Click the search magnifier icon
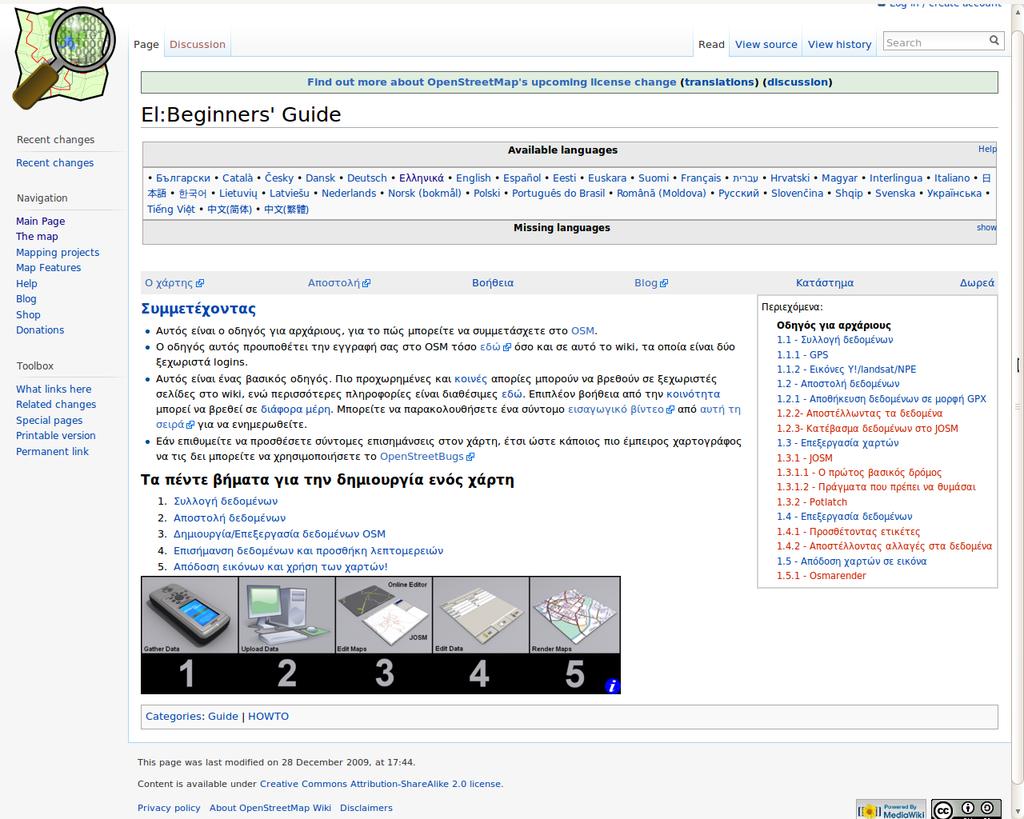Screen dimensions: 1024x819 point(994,40)
